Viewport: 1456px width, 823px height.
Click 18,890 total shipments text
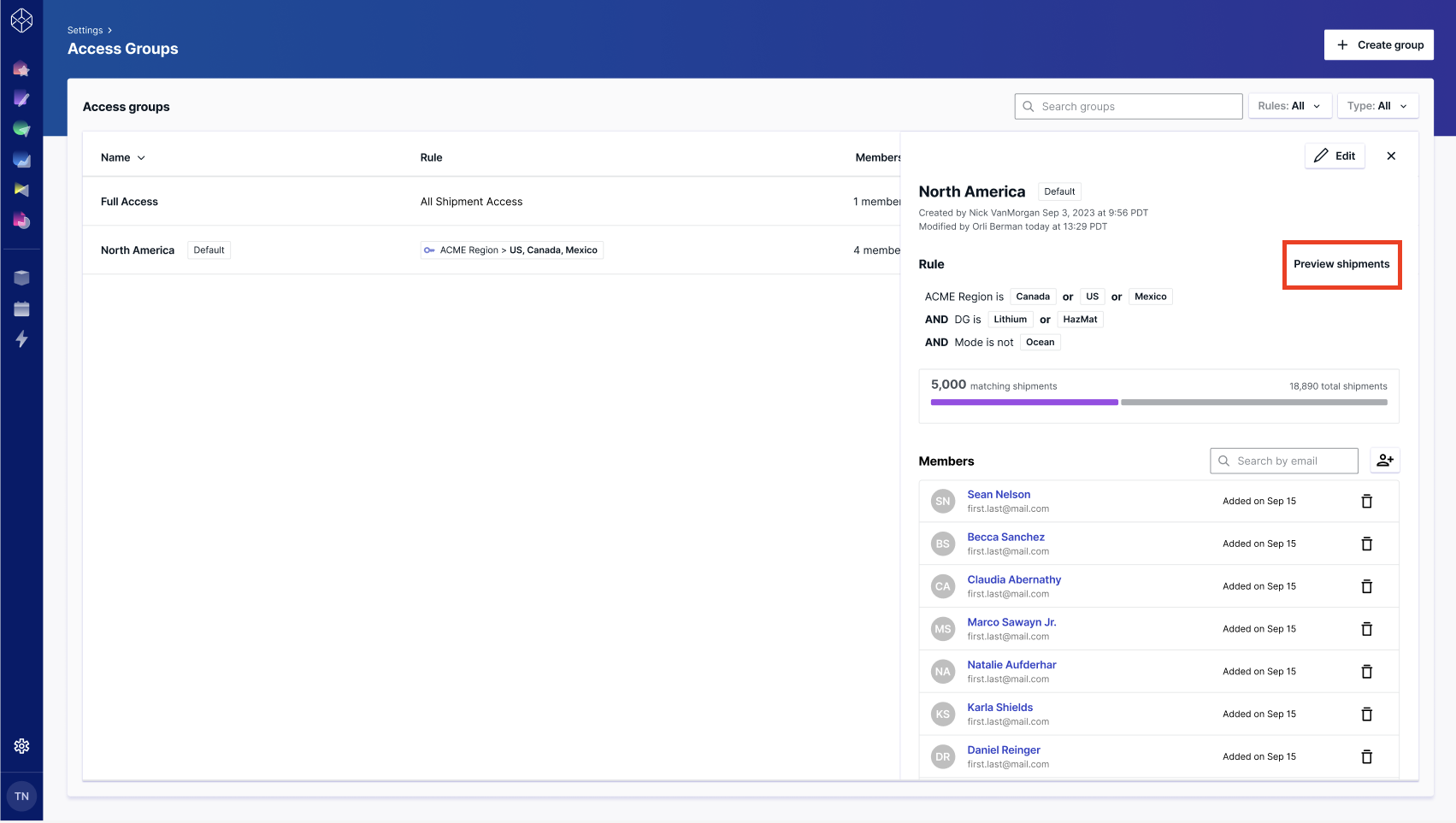pyautogui.click(x=1338, y=386)
